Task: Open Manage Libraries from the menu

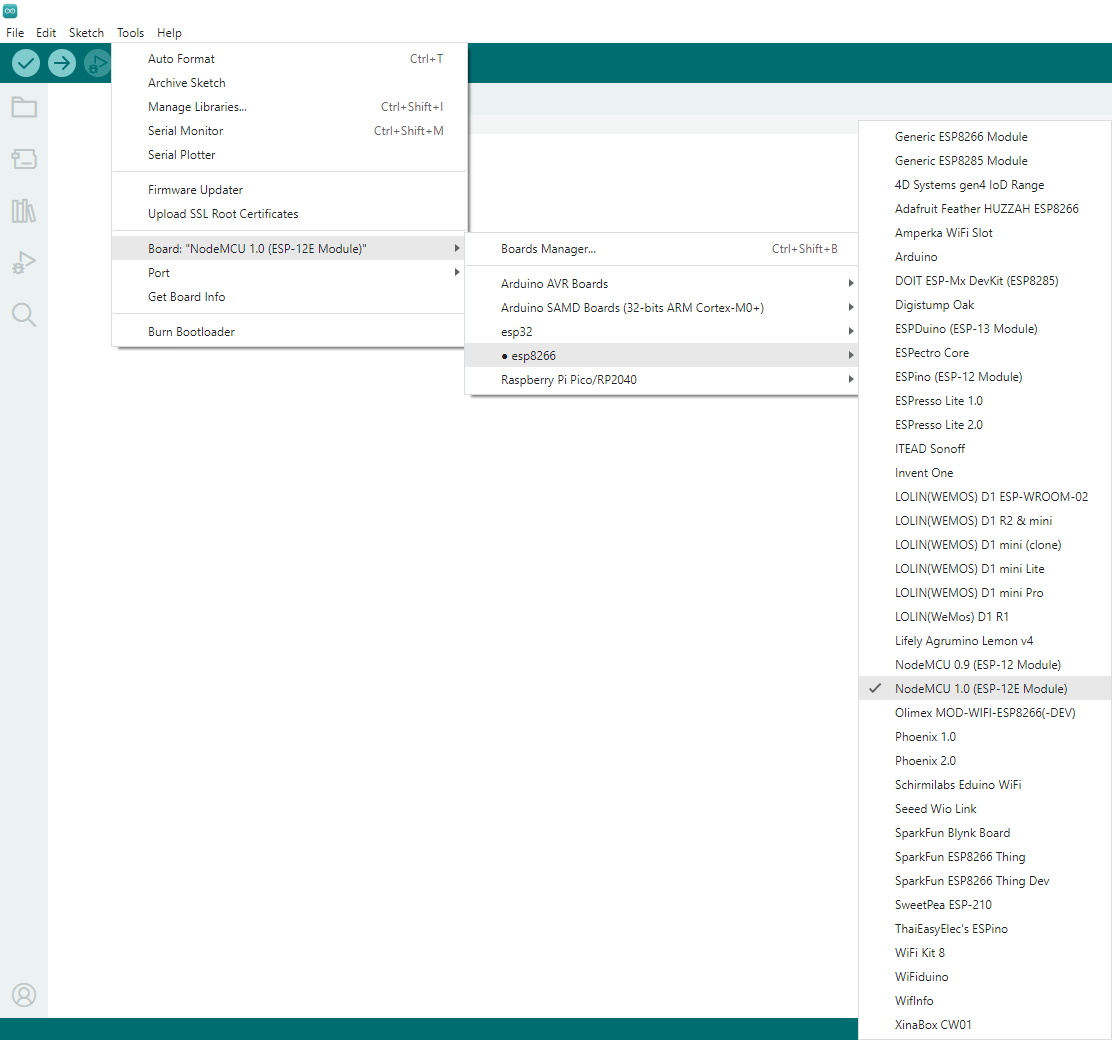Action: [x=289, y=107]
